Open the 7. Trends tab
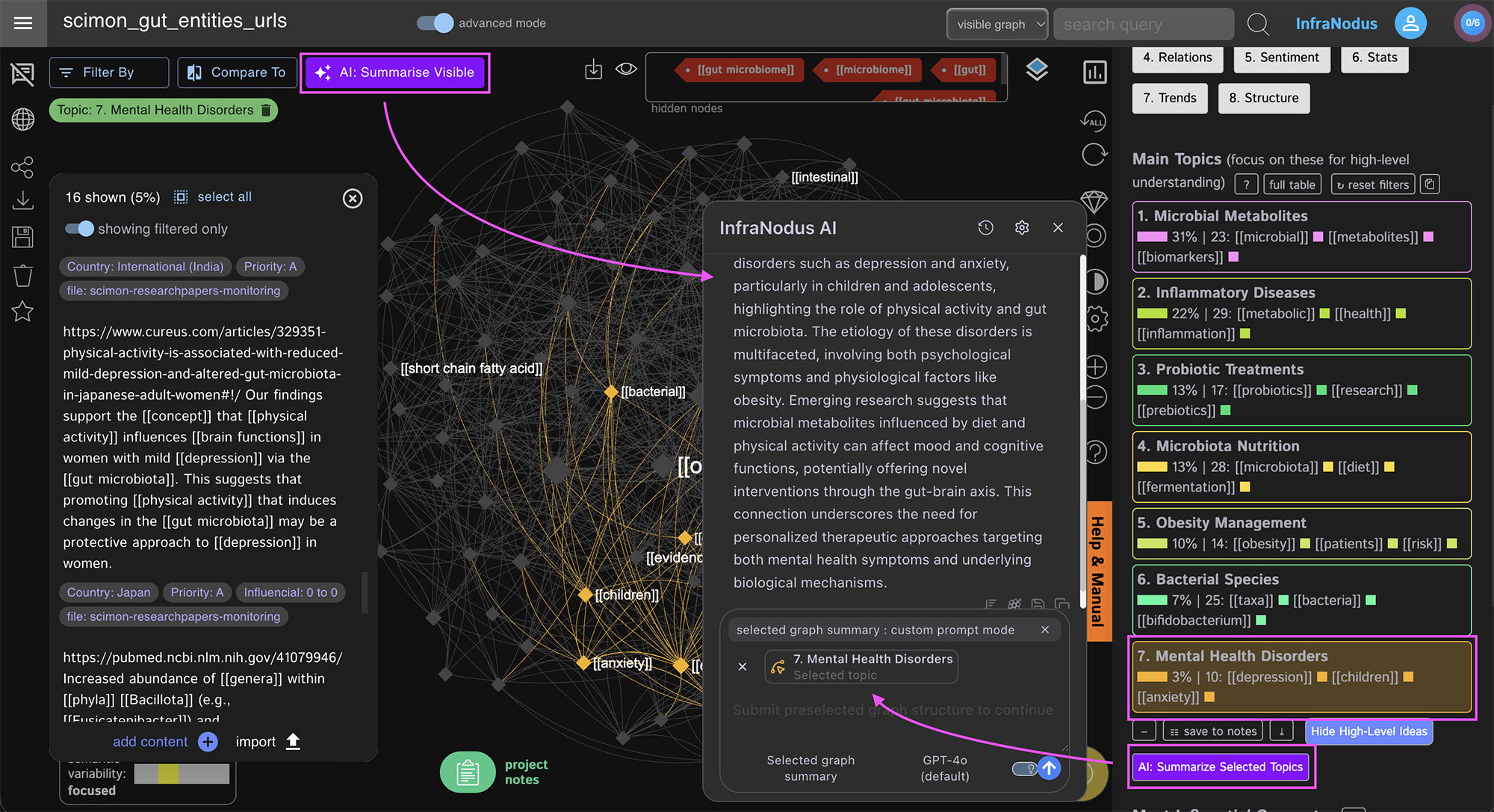The width and height of the screenshot is (1494, 812). point(1170,98)
